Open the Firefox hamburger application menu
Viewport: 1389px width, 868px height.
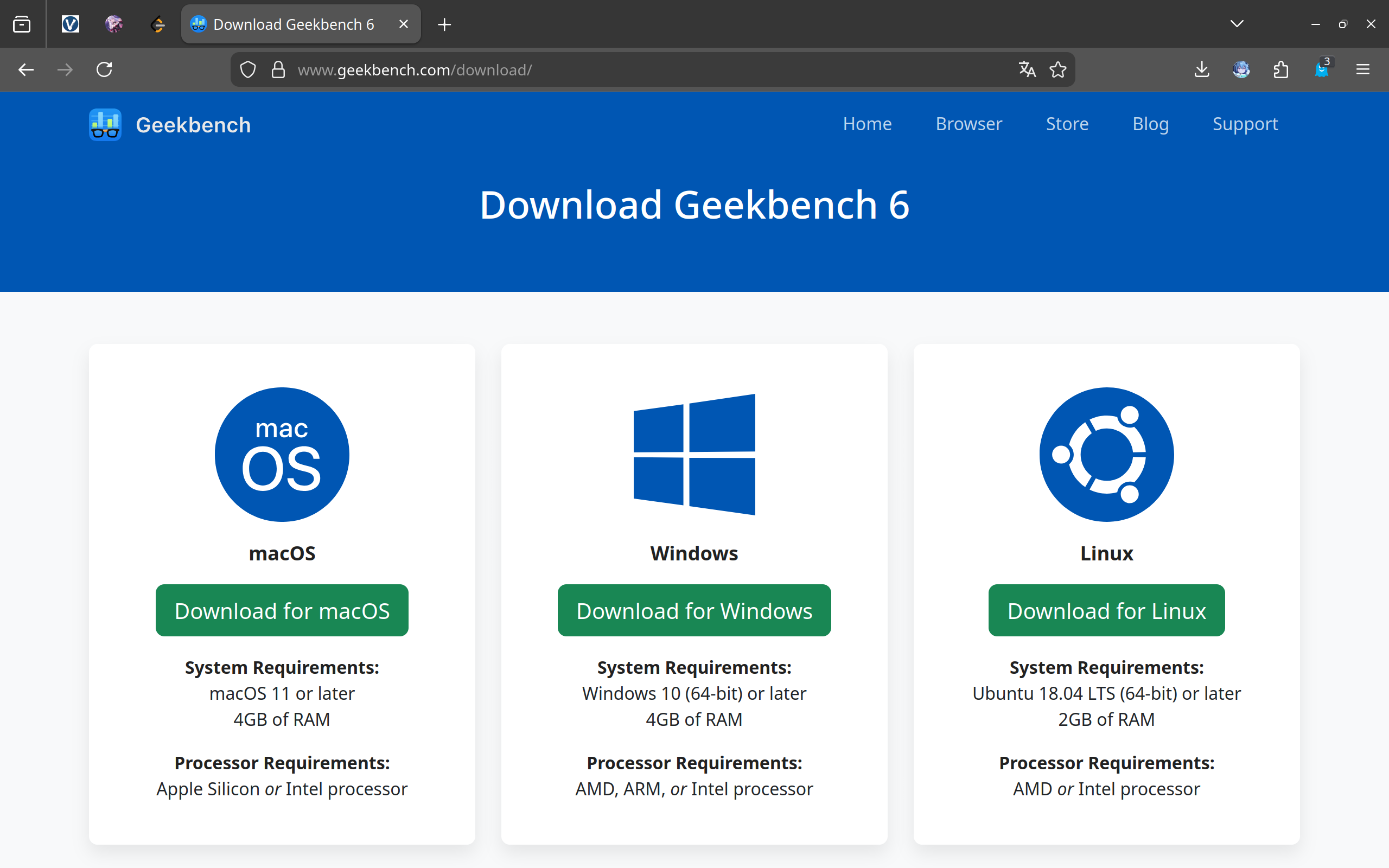(1362, 69)
